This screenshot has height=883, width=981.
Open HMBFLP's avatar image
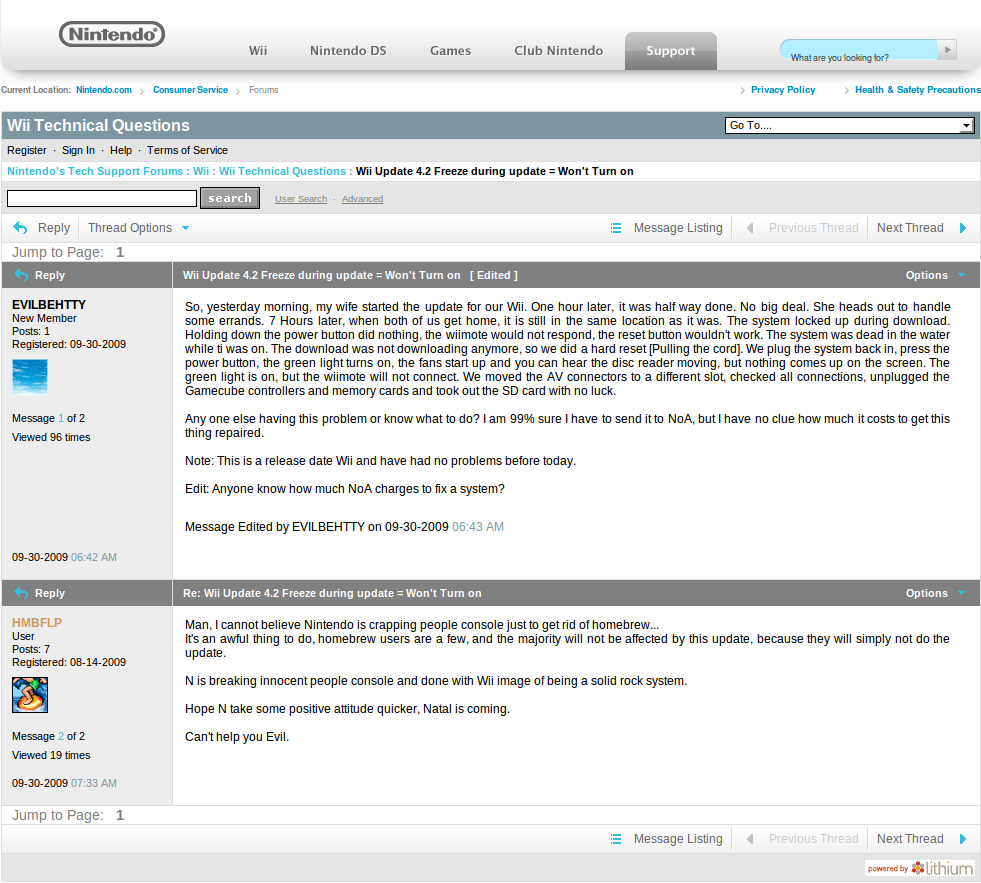click(30, 695)
